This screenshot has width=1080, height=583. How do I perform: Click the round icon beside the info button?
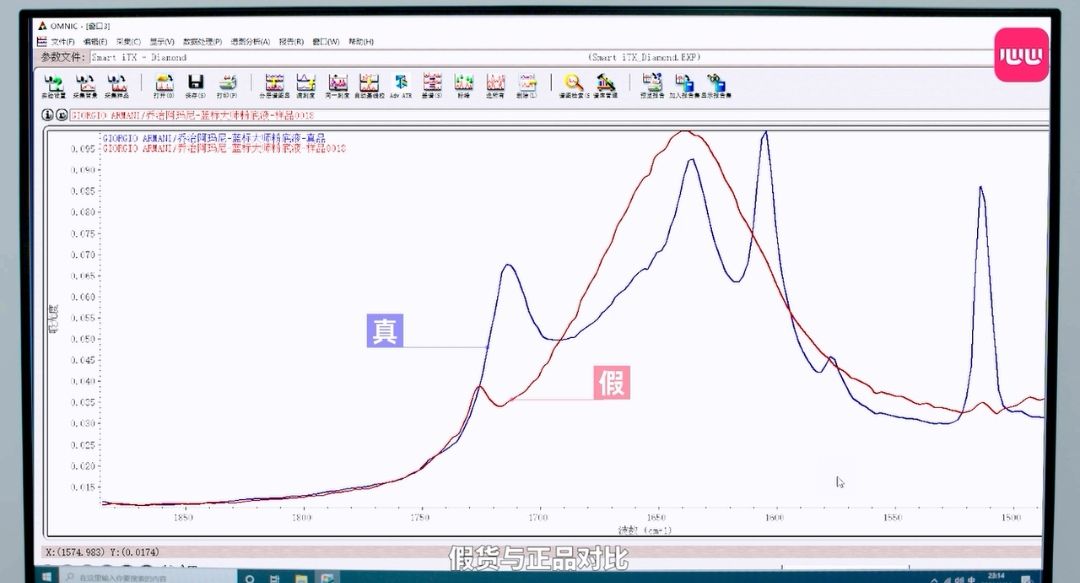click(61, 115)
